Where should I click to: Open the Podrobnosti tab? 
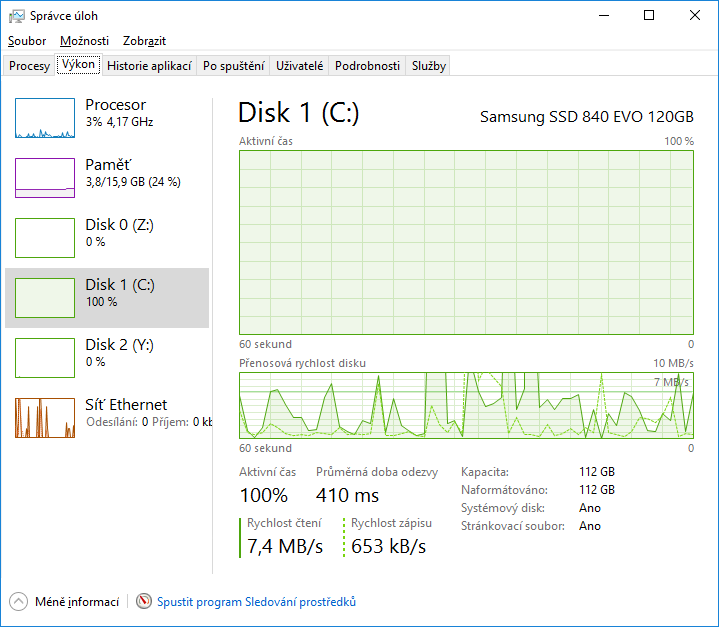click(367, 66)
